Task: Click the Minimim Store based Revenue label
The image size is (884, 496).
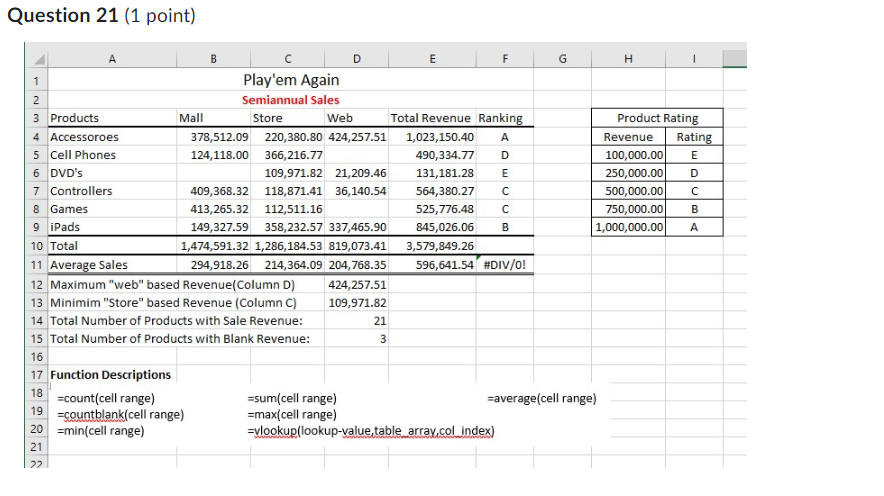Action: (173, 303)
